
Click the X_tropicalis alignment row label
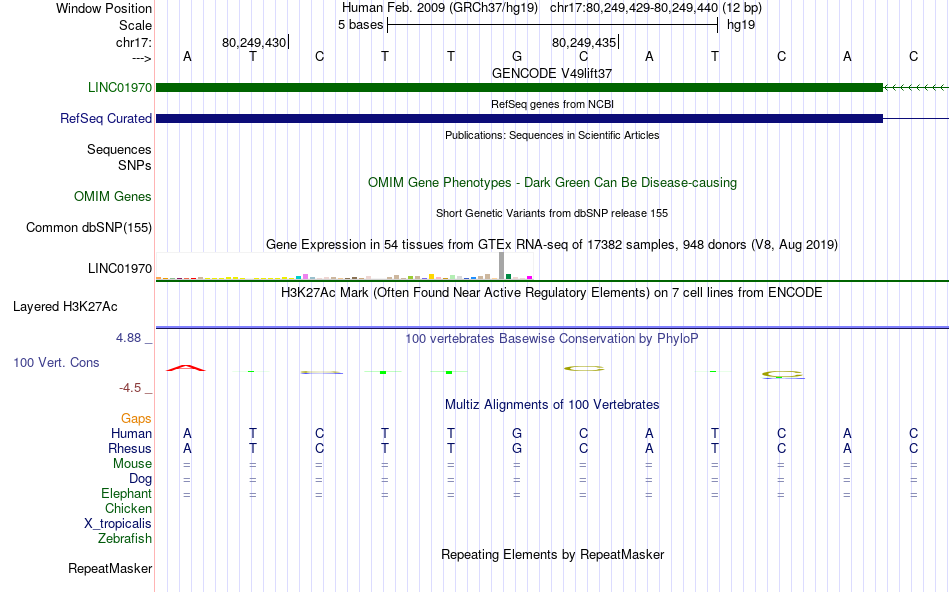tap(118, 524)
